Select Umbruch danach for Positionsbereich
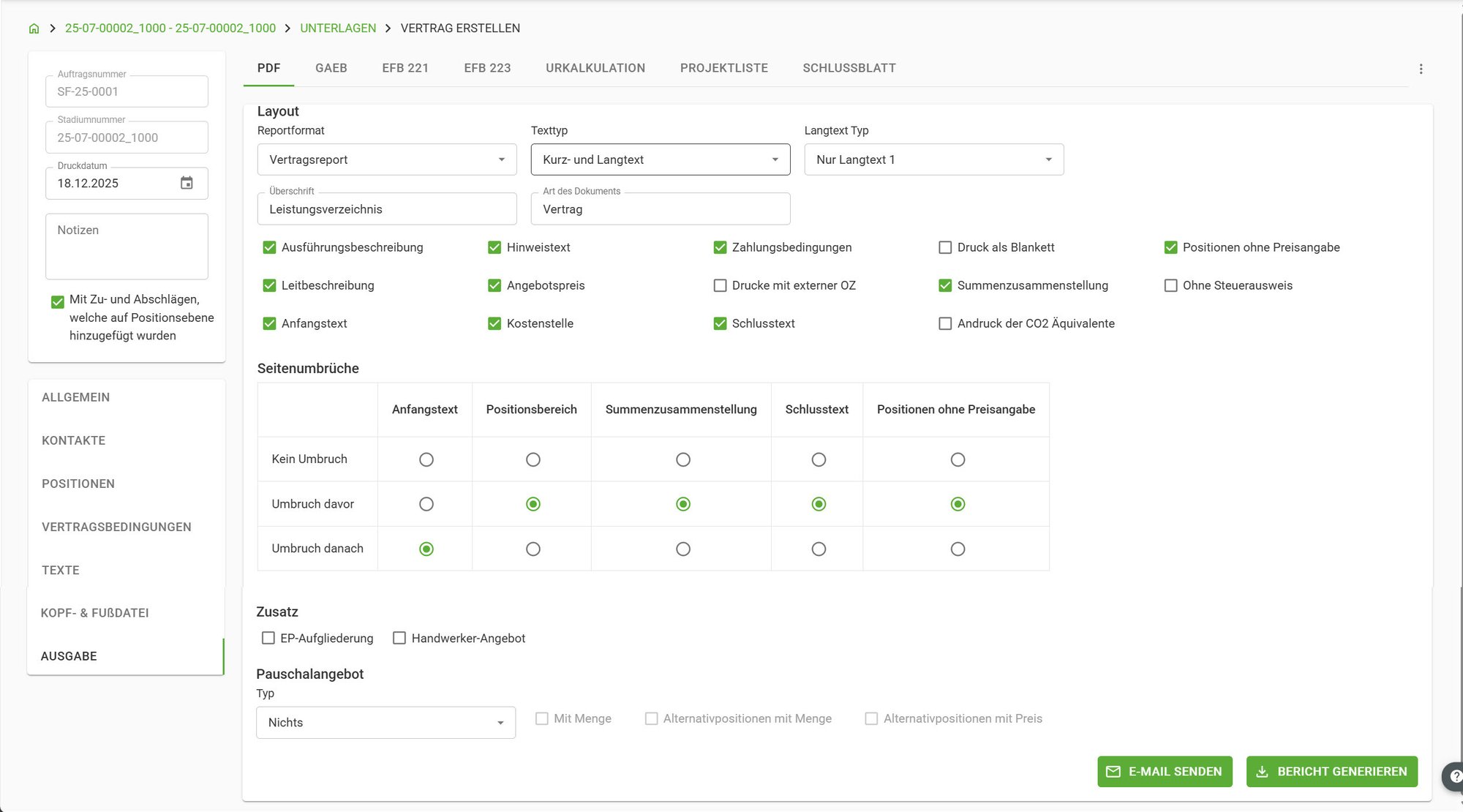 (x=533, y=549)
